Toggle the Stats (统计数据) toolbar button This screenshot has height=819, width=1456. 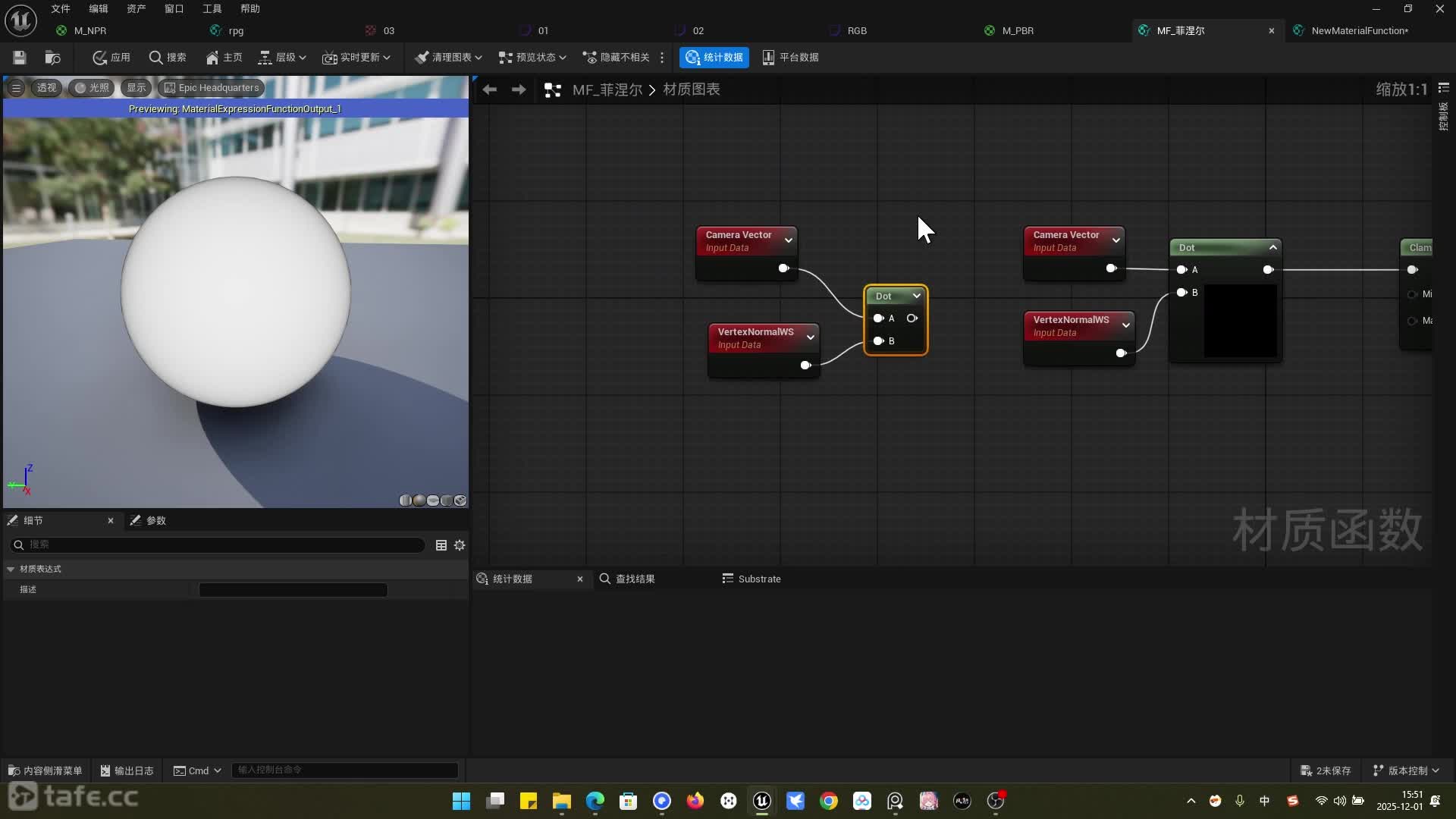coord(714,58)
